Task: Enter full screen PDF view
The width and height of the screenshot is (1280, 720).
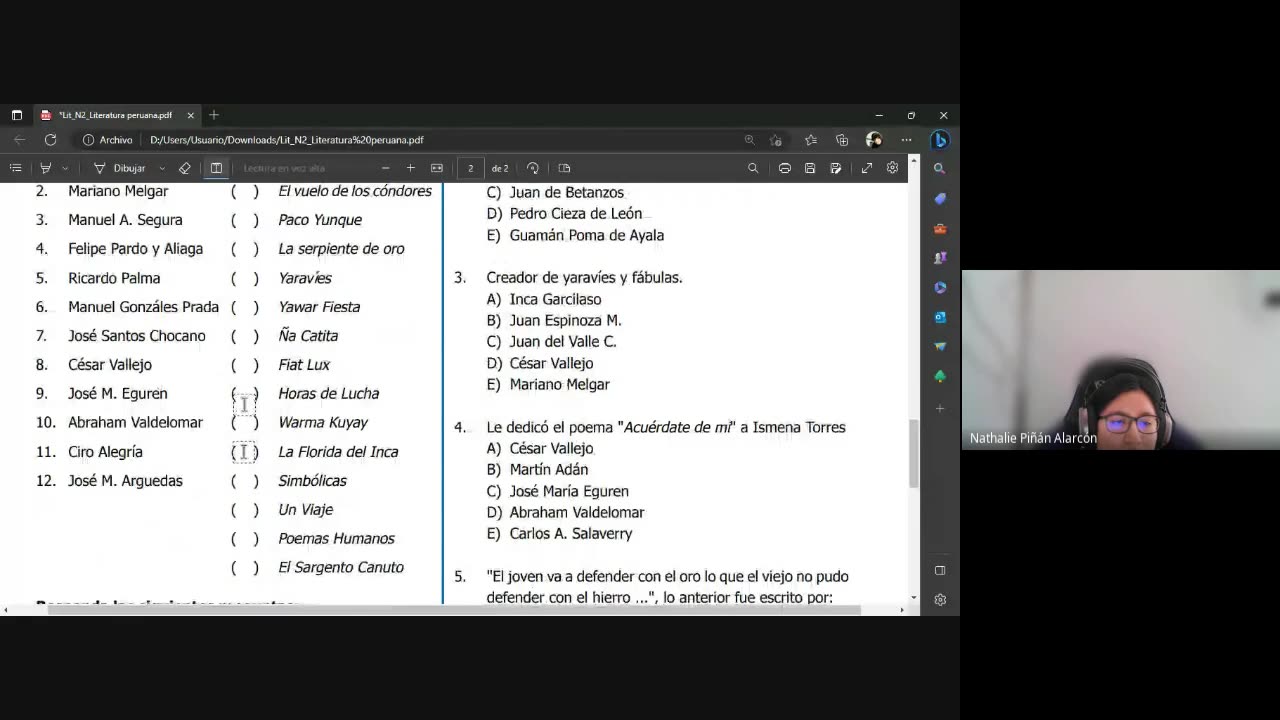Action: pos(867,168)
